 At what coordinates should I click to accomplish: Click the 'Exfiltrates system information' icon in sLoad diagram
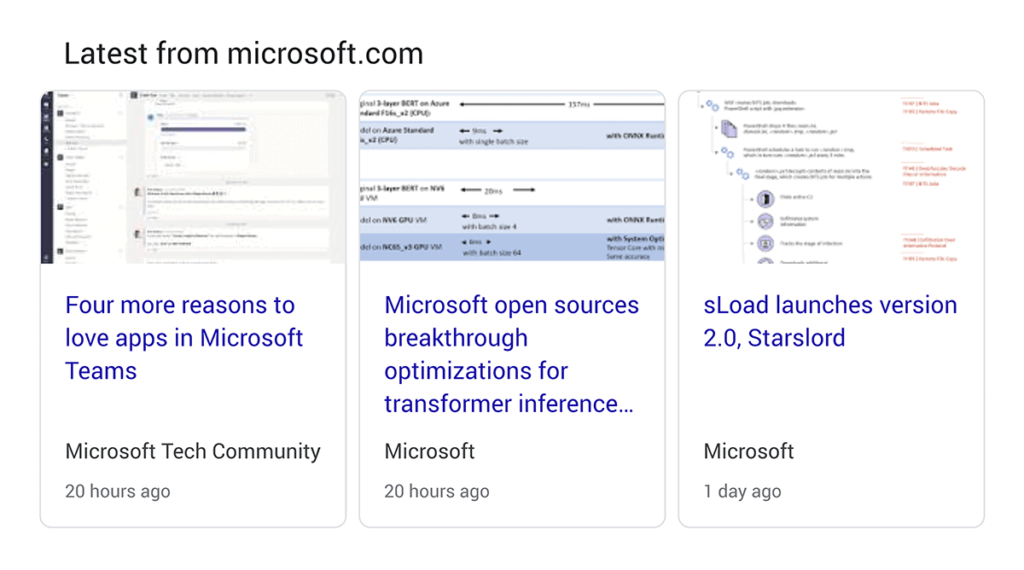coord(765,221)
